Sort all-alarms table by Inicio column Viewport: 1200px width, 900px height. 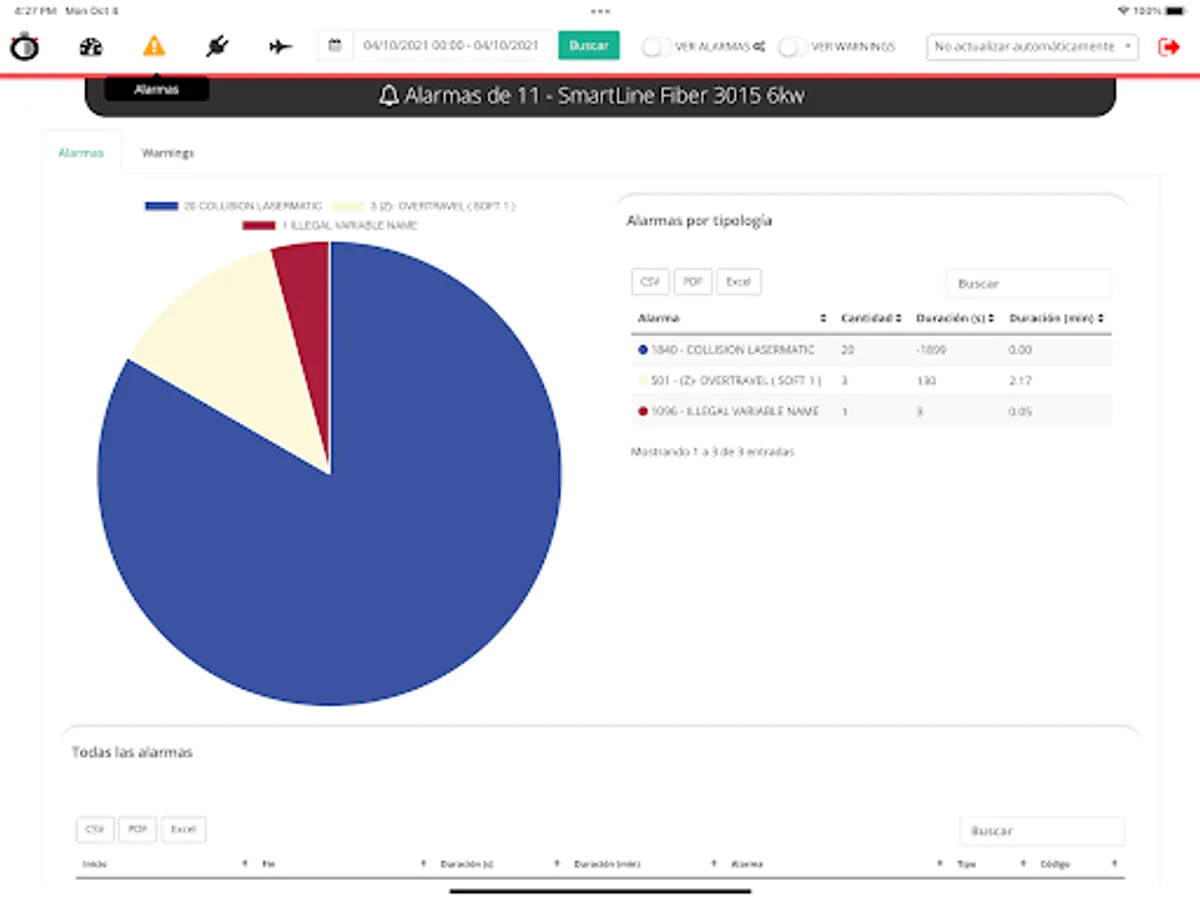click(165, 863)
